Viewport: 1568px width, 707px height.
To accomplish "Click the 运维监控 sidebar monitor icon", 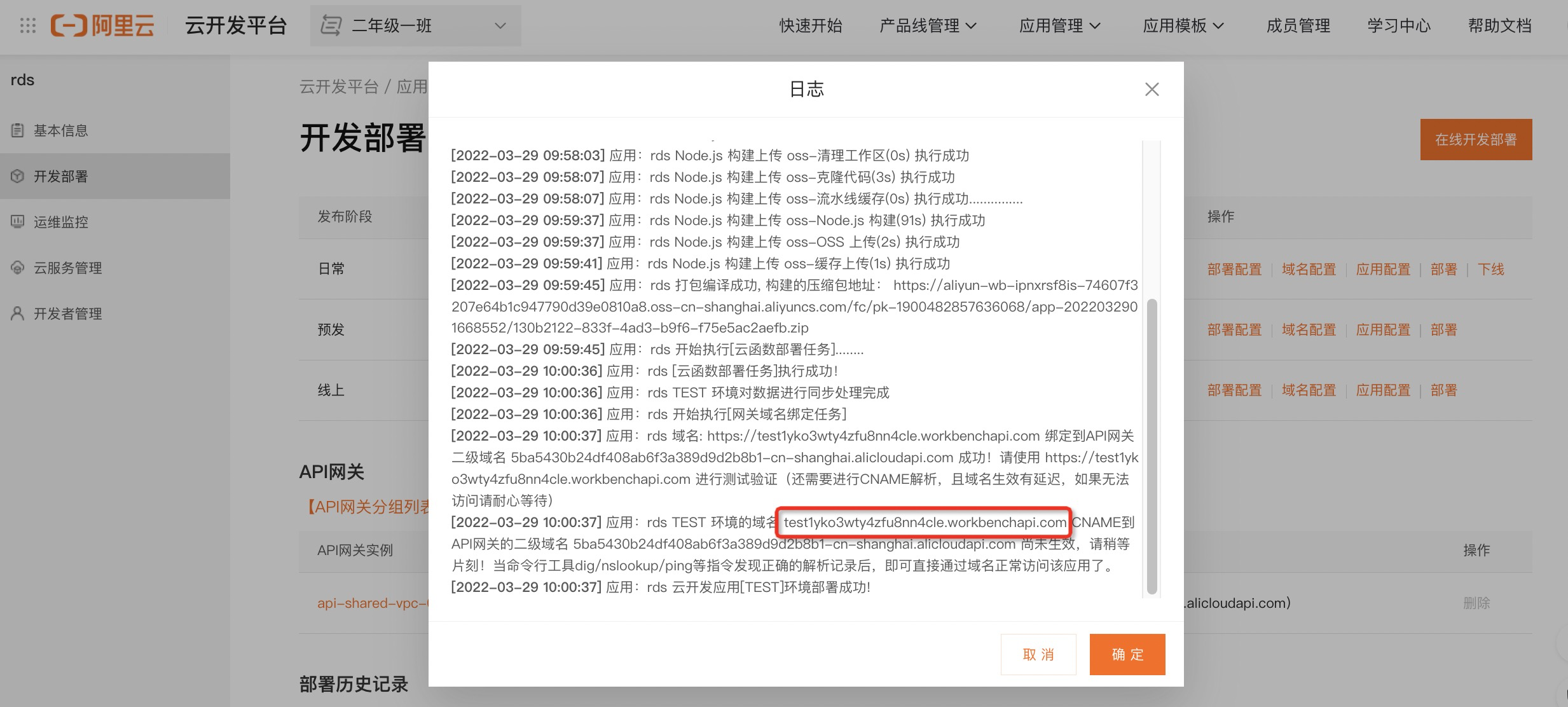I will point(18,222).
